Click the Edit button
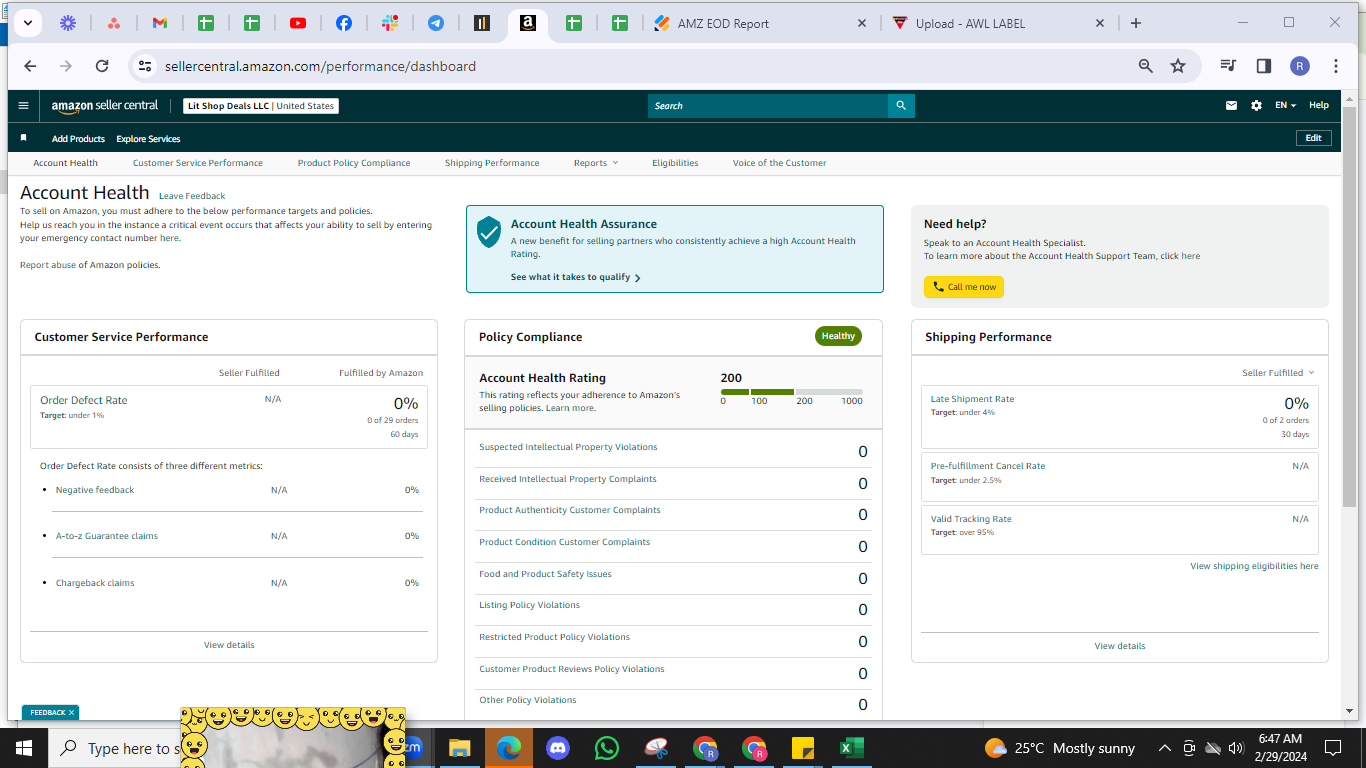 [x=1313, y=138]
